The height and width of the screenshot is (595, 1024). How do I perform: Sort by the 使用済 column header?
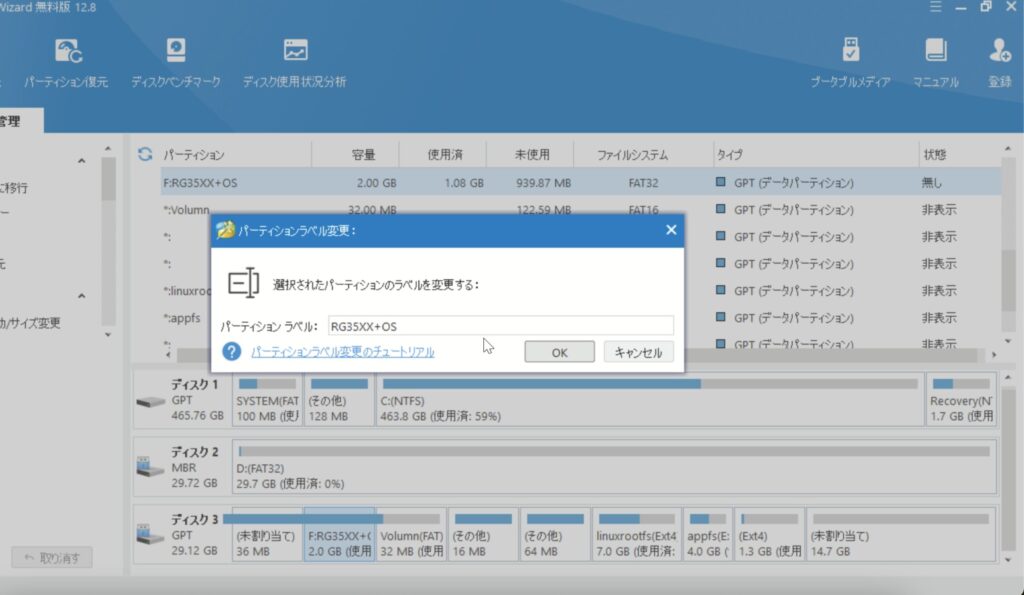click(443, 155)
